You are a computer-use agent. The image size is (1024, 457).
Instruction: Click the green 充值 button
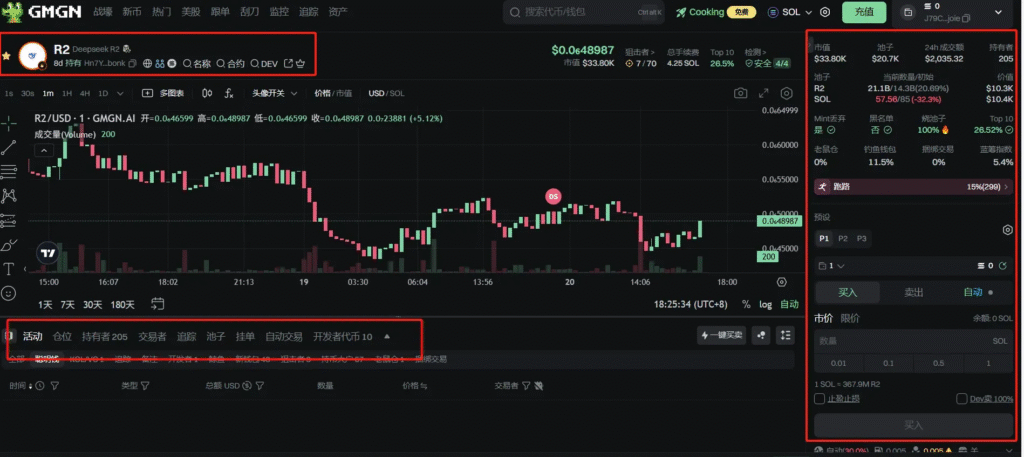(x=863, y=12)
